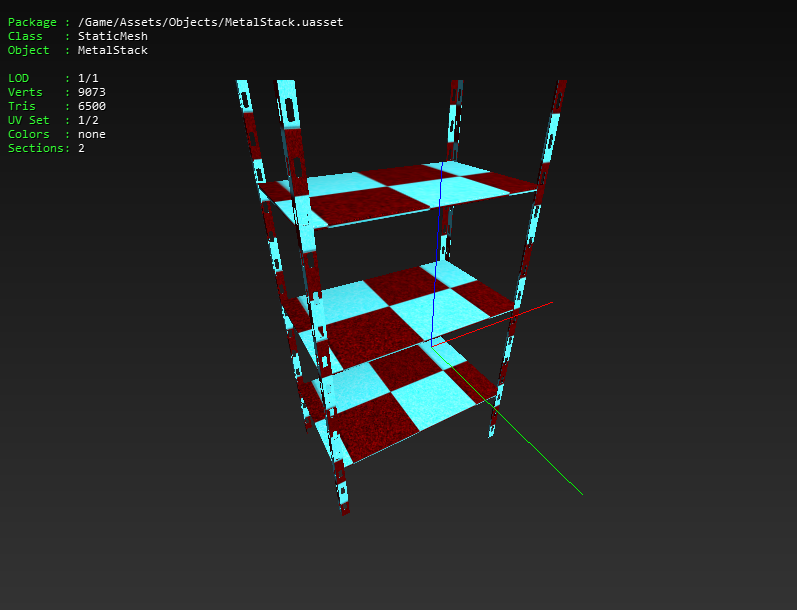Click the green LOD label
This screenshot has width=797, height=610.
coord(18,78)
